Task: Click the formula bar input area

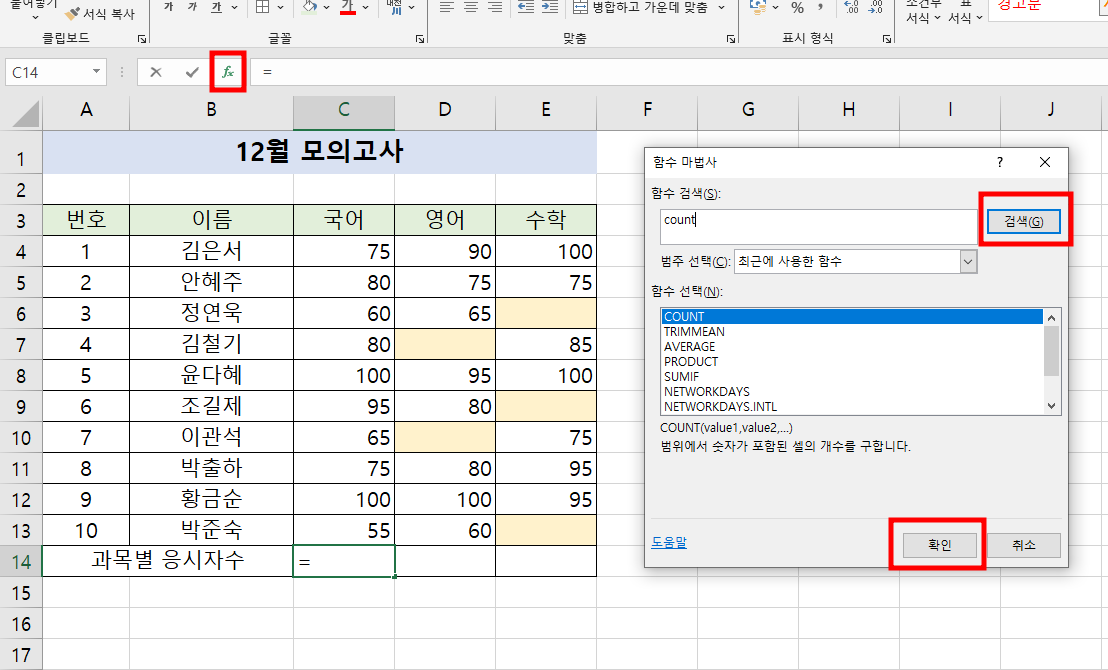Action: click(678, 72)
